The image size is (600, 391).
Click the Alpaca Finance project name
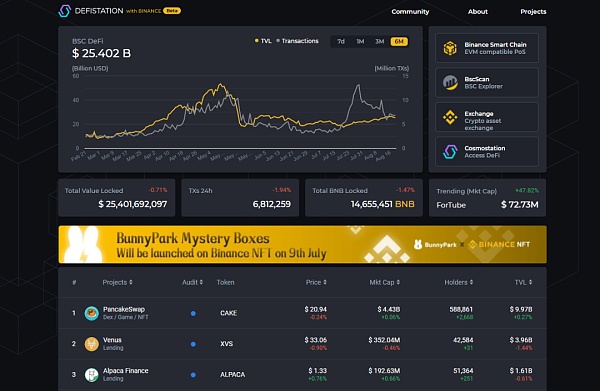(126, 370)
